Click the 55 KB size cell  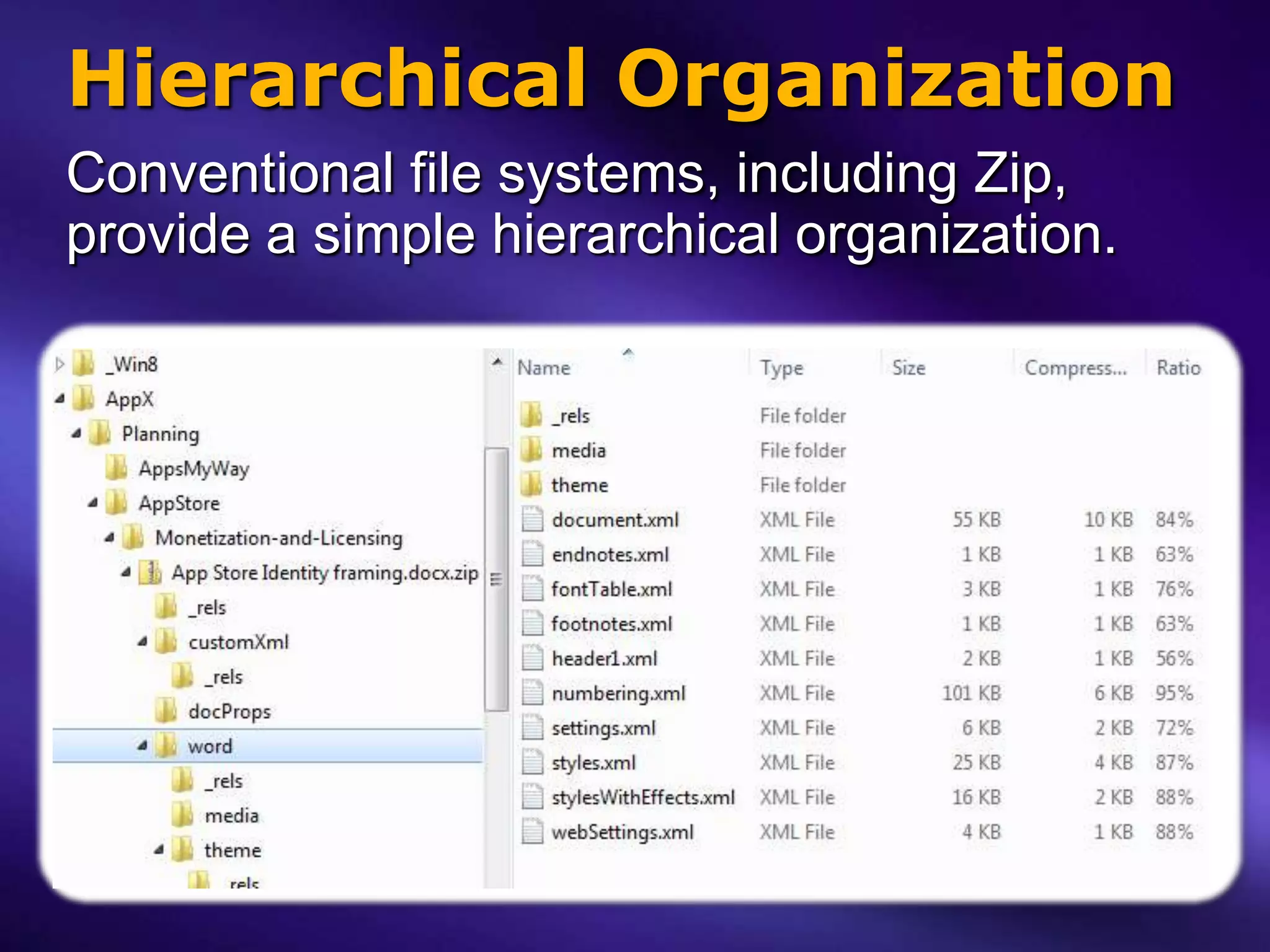tap(977, 519)
